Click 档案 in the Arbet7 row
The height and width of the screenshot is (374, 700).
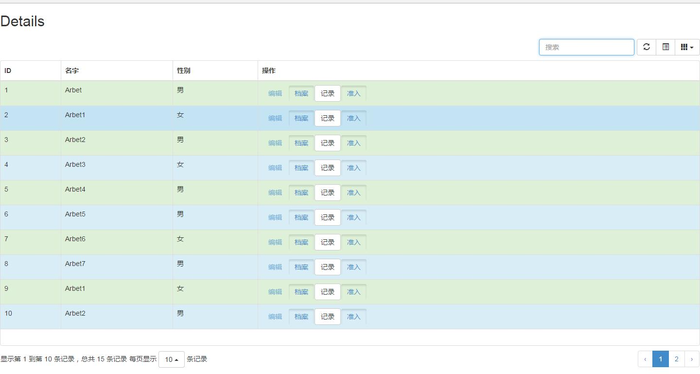(301, 267)
